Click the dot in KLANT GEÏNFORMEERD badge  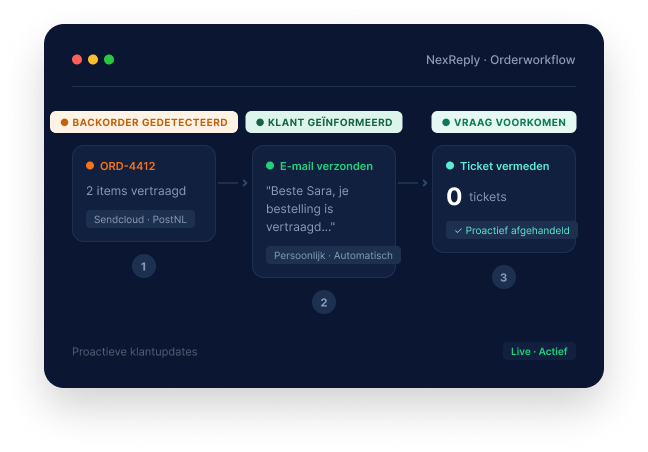tap(260, 122)
